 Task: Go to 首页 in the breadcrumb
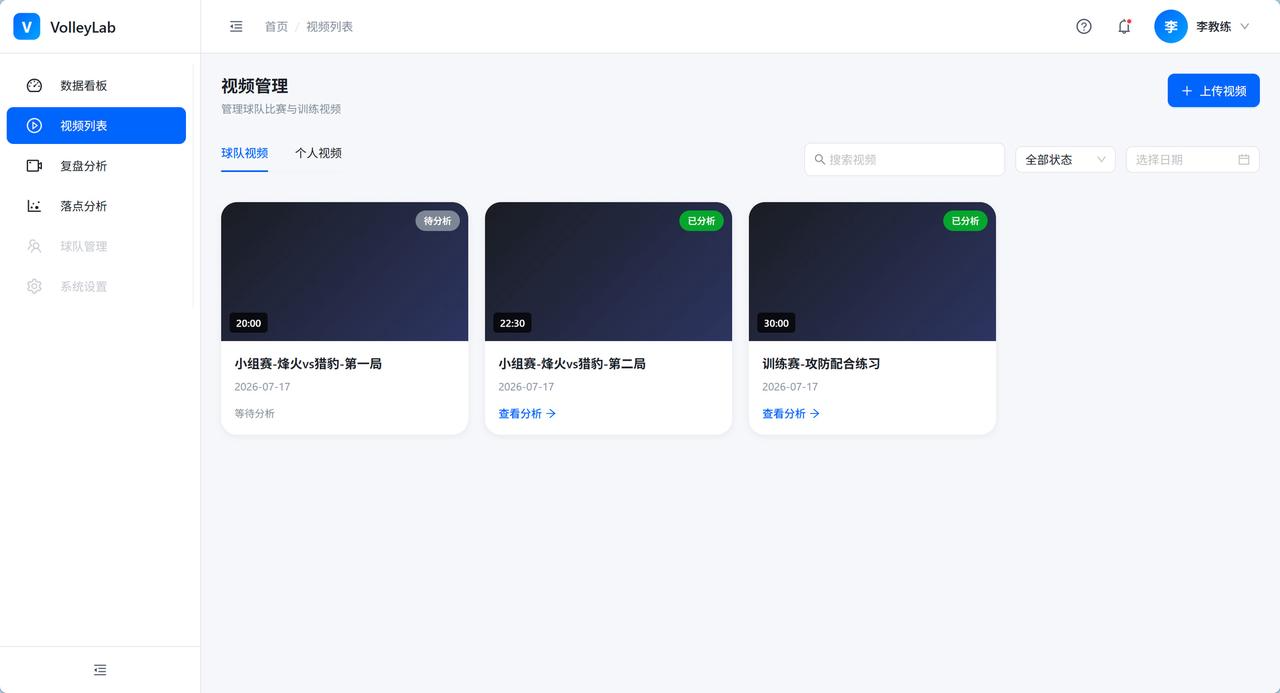pos(276,27)
